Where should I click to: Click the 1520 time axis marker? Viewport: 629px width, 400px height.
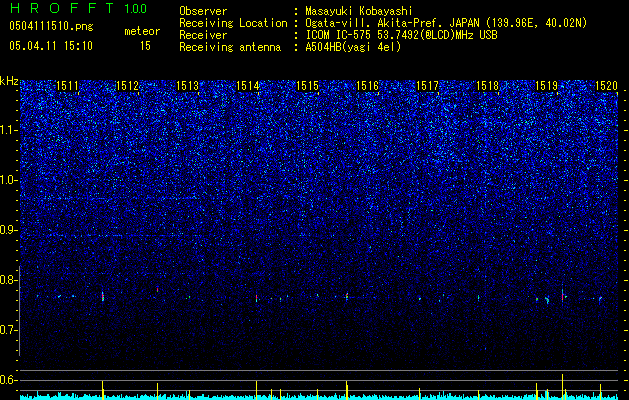607,85
